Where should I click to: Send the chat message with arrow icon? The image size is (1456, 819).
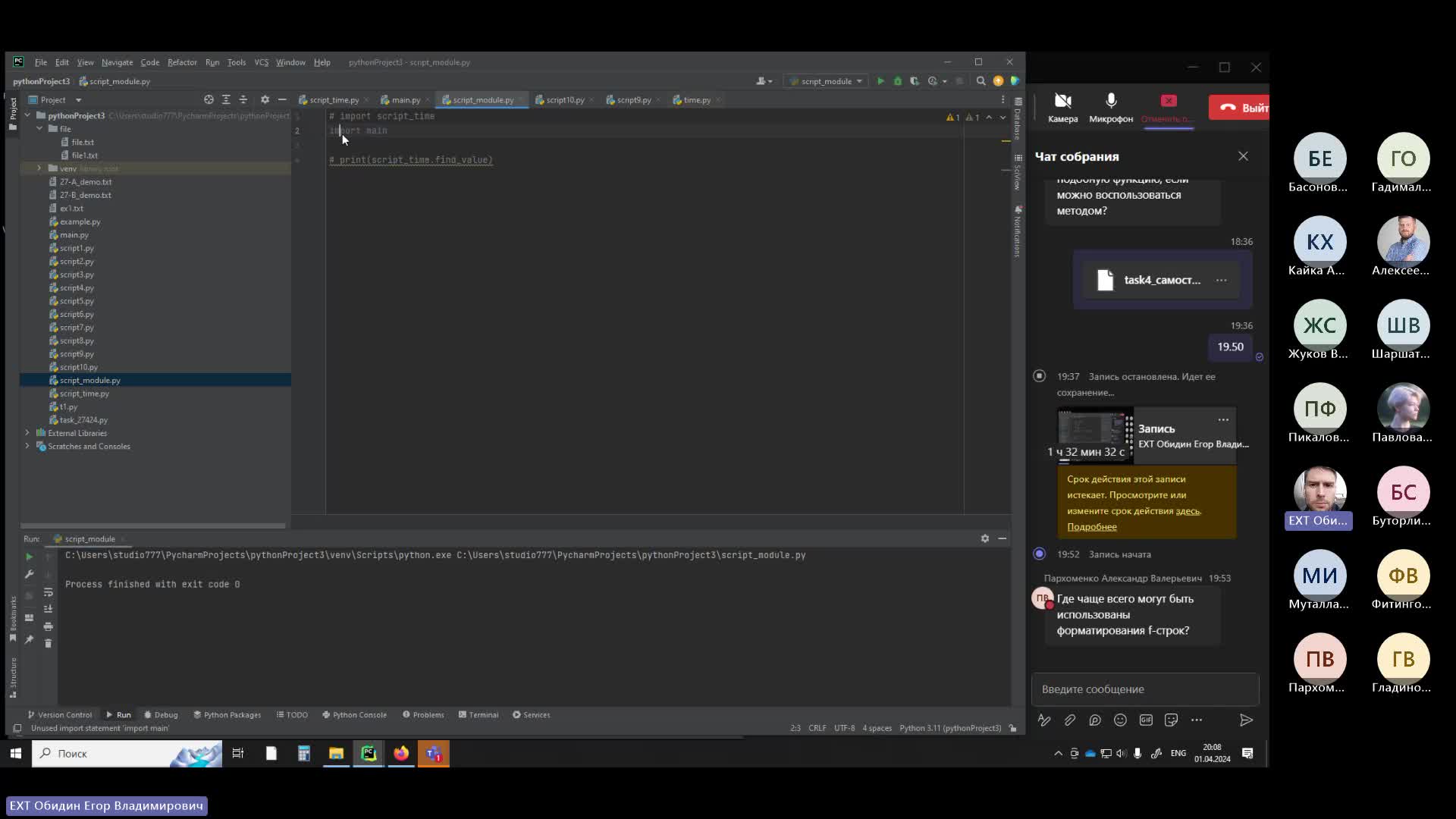(1246, 720)
